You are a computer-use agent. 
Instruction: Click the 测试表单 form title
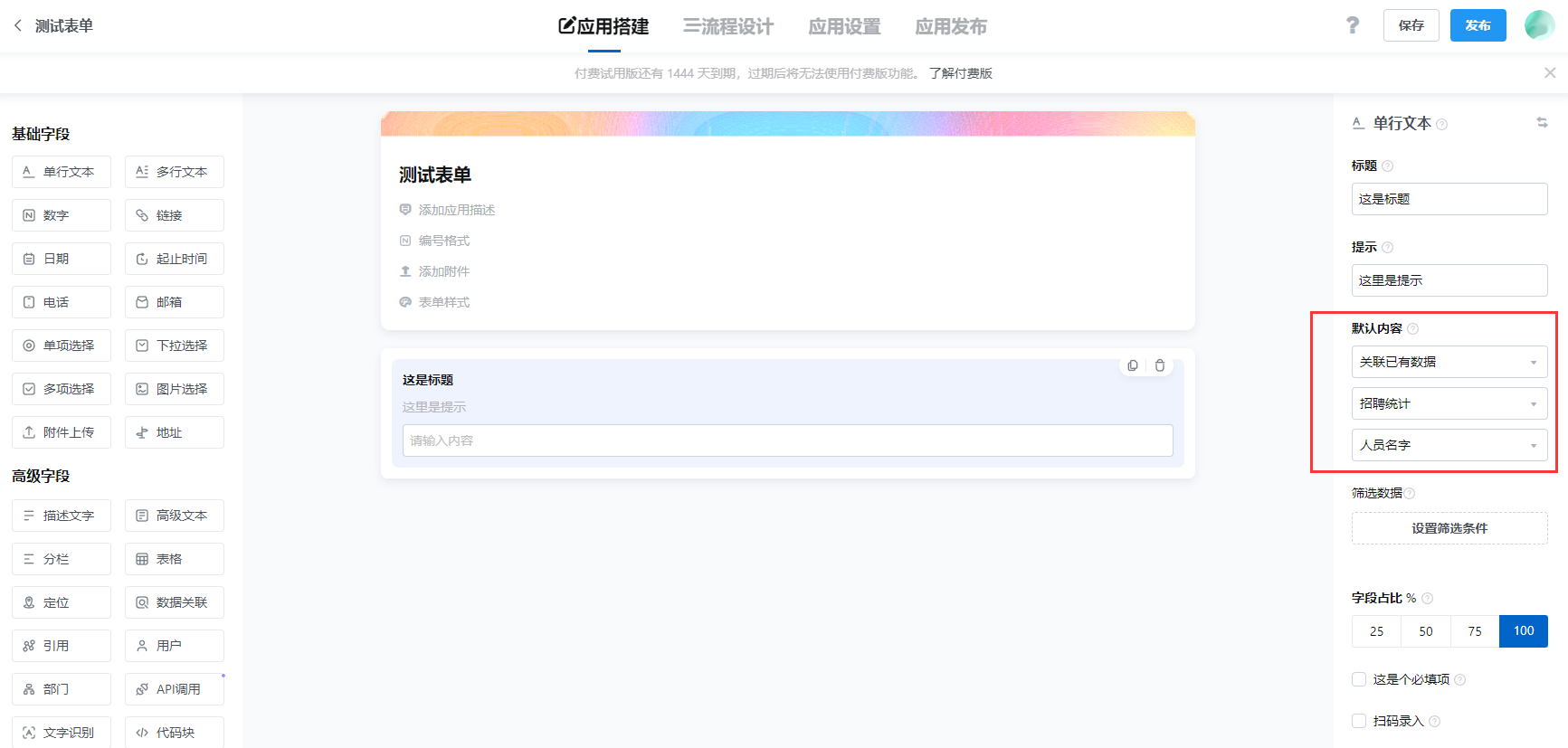tap(435, 175)
